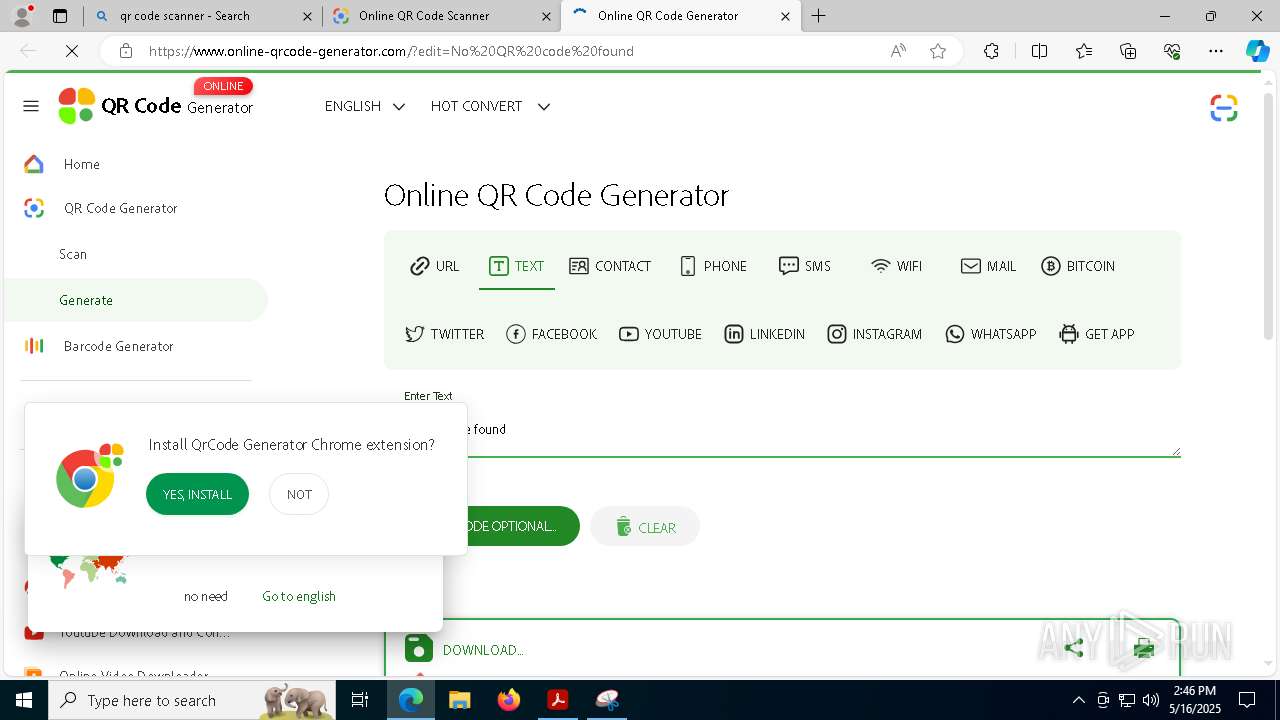
Task: Open File Explorer from the taskbar
Action: pos(459,700)
